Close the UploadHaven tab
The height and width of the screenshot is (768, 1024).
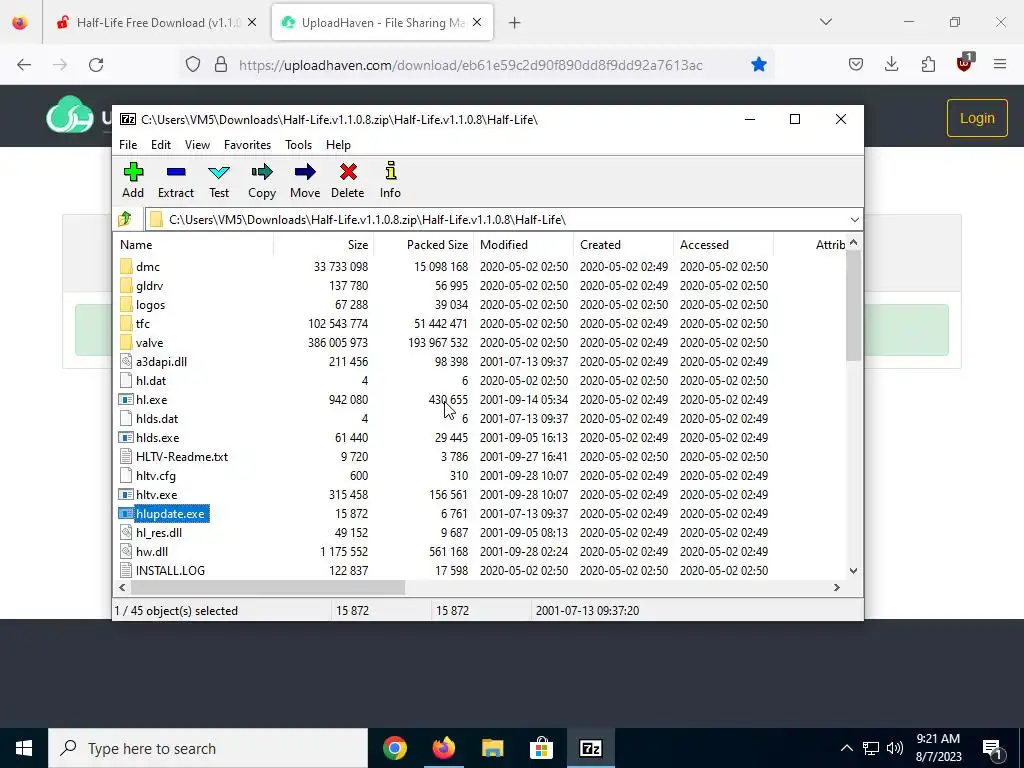(477, 22)
